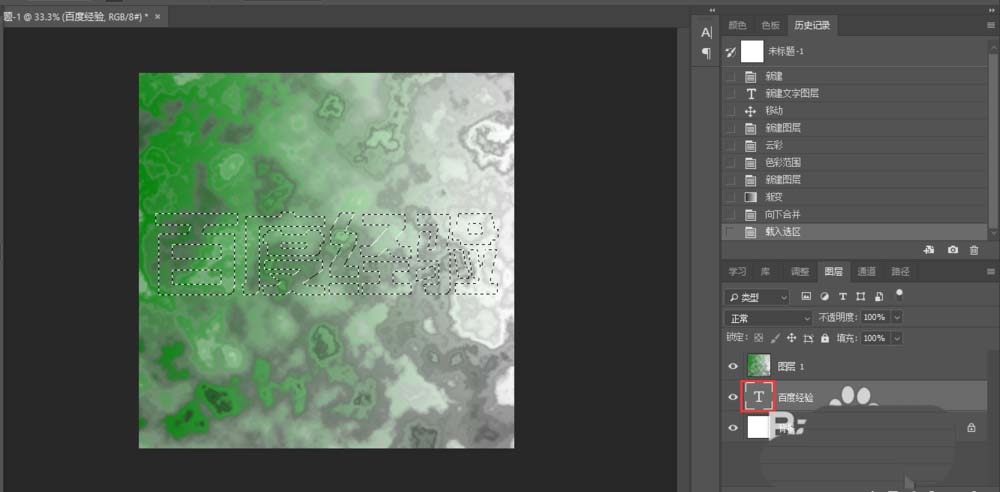Tick history brush source box beside 云彩
1000x492 pixels.
point(730,145)
